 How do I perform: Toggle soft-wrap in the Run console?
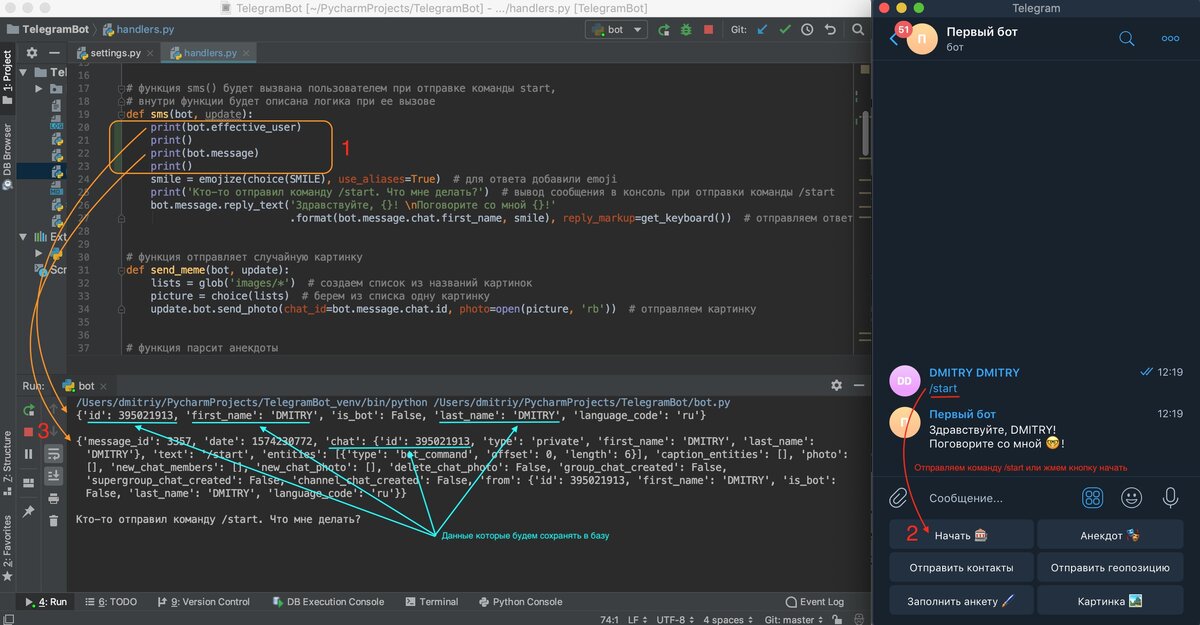[x=53, y=452]
